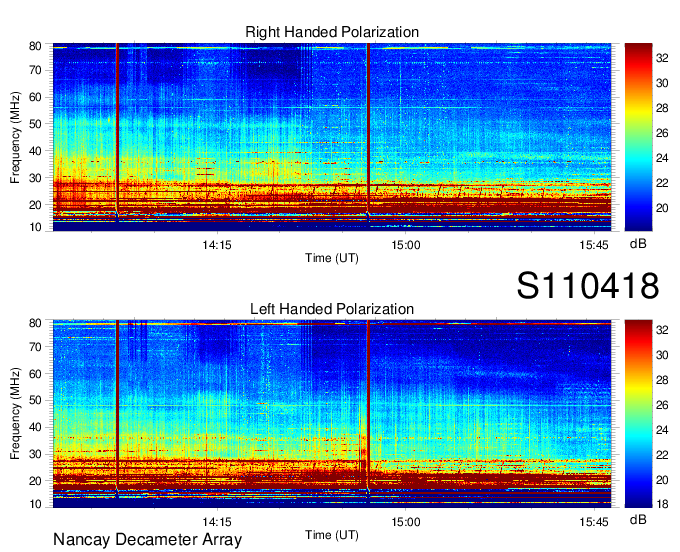Click the Left Handed Polarization spectrogram image
This screenshot has width=680, height=552.
click(x=332, y=414)
